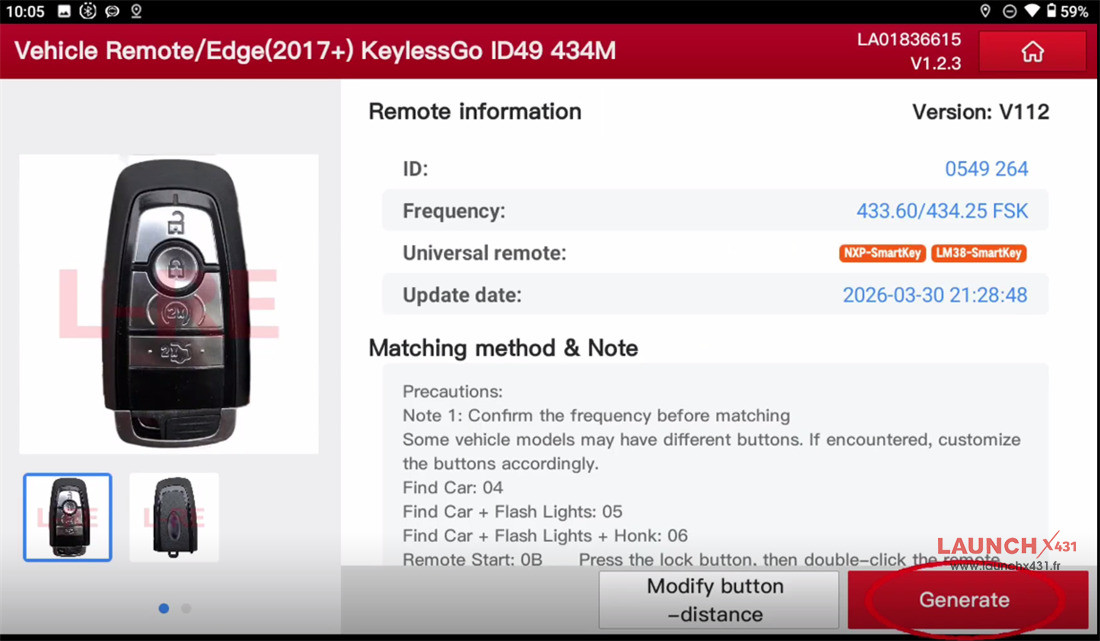This screenshot has height=641, width=1100.
Task: Tap the battery status icon
Action: click(1051, 11)
